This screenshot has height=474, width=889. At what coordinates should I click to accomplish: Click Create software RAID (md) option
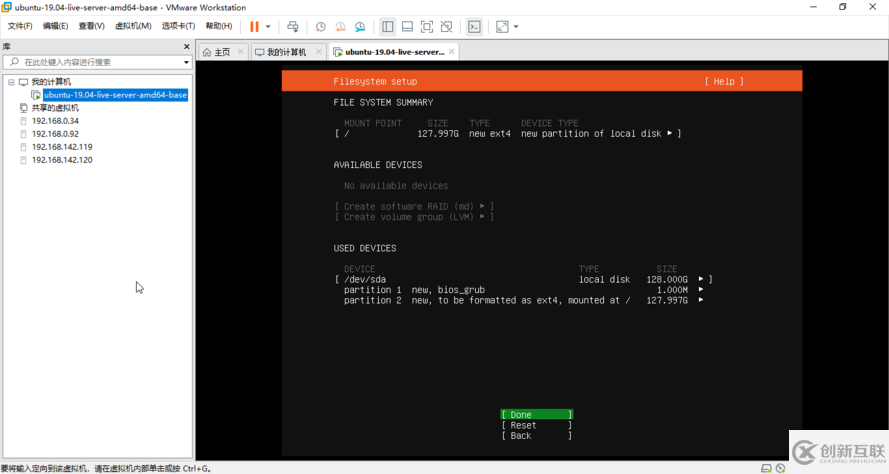pyautogui.click(x=414, y=206)
